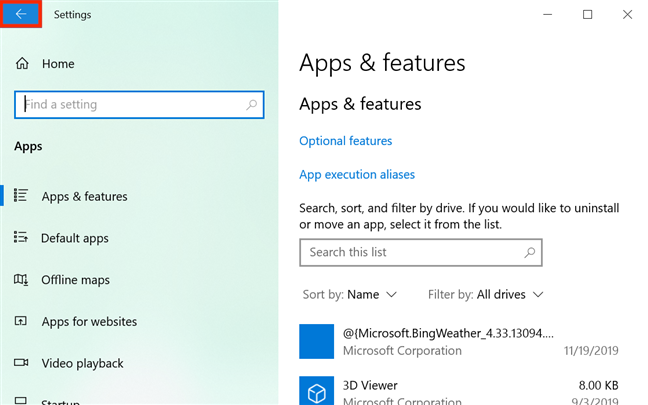Click the Offline maps map icon

click(21, 279)
